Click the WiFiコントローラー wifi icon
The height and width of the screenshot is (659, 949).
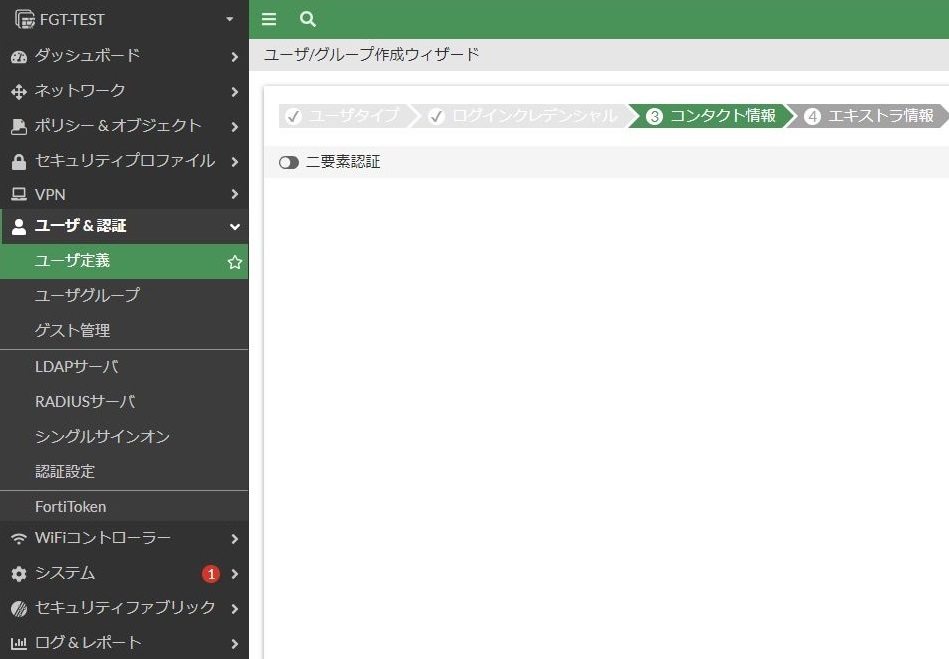19,539
